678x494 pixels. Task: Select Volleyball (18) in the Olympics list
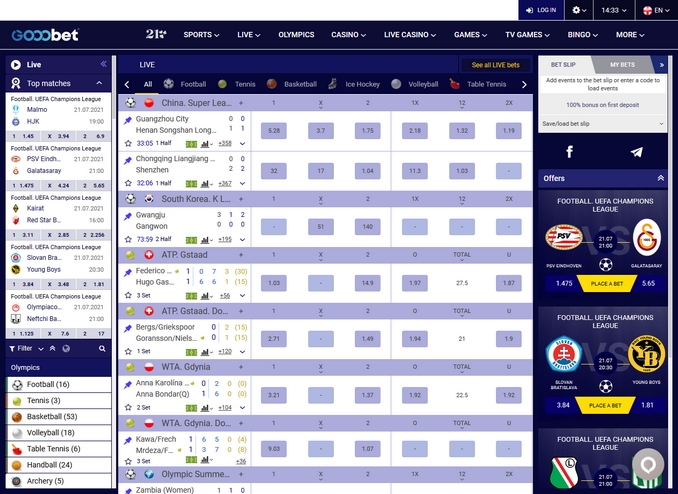[59, 433]
